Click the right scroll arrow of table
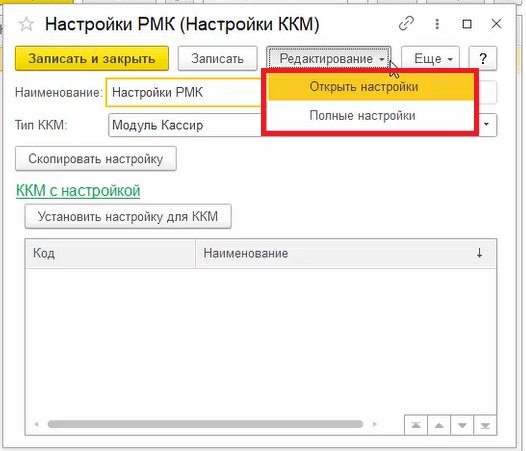This screenshot has width=526, height=451. 375,424
